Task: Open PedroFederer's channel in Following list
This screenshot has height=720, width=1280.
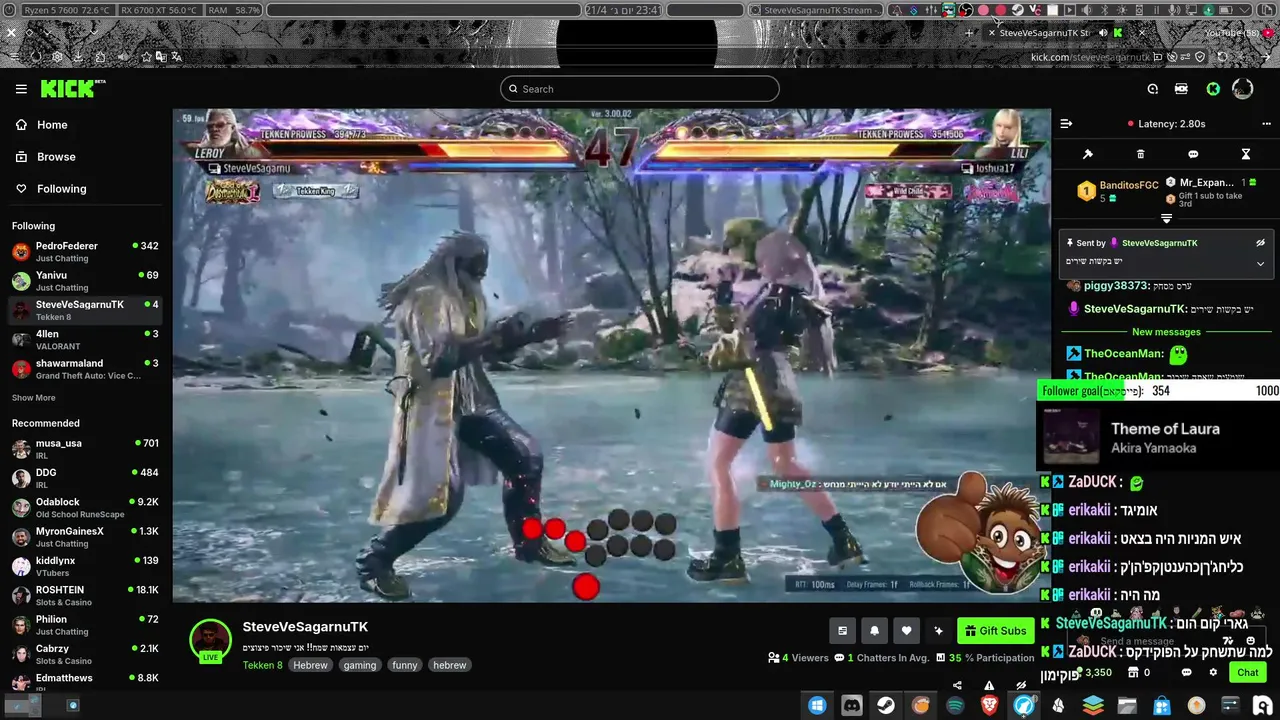Action: coord(85,252)
